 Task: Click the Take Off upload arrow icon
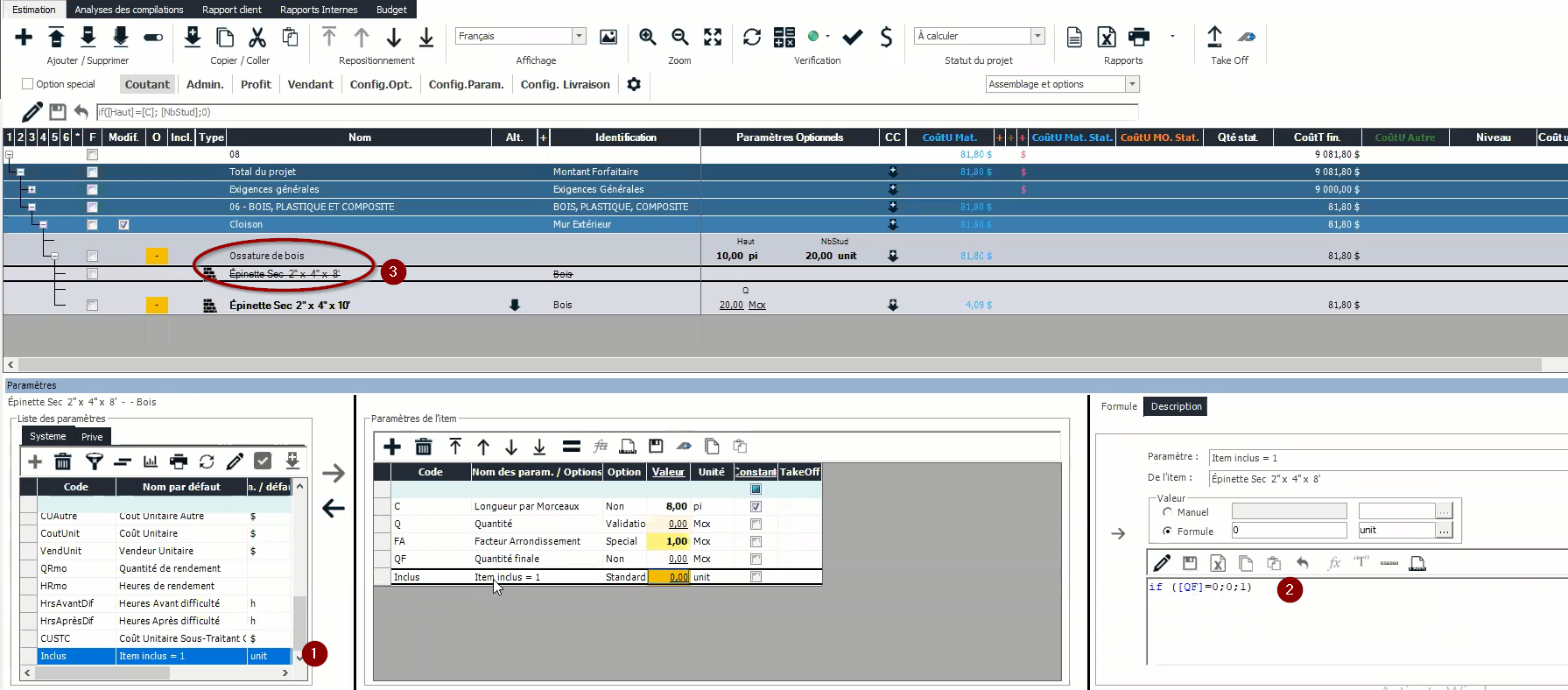click(x=1214, y=37)
